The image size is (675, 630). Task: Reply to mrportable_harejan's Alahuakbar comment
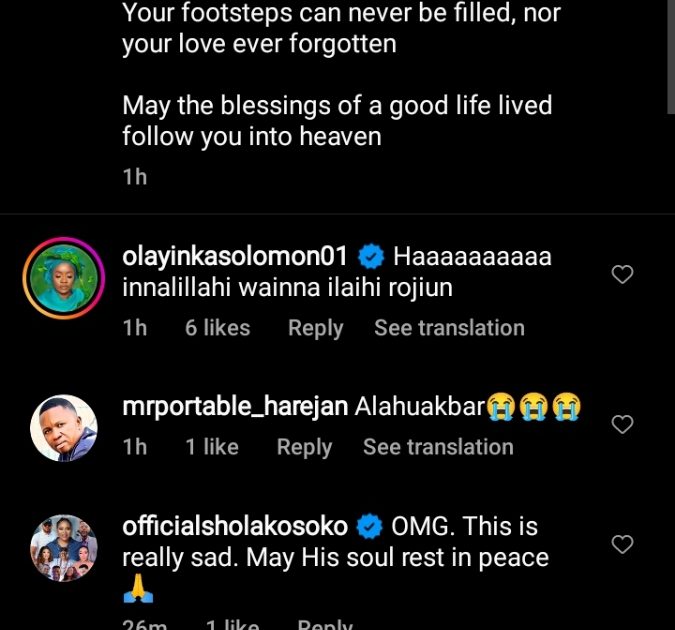[304, 447]
